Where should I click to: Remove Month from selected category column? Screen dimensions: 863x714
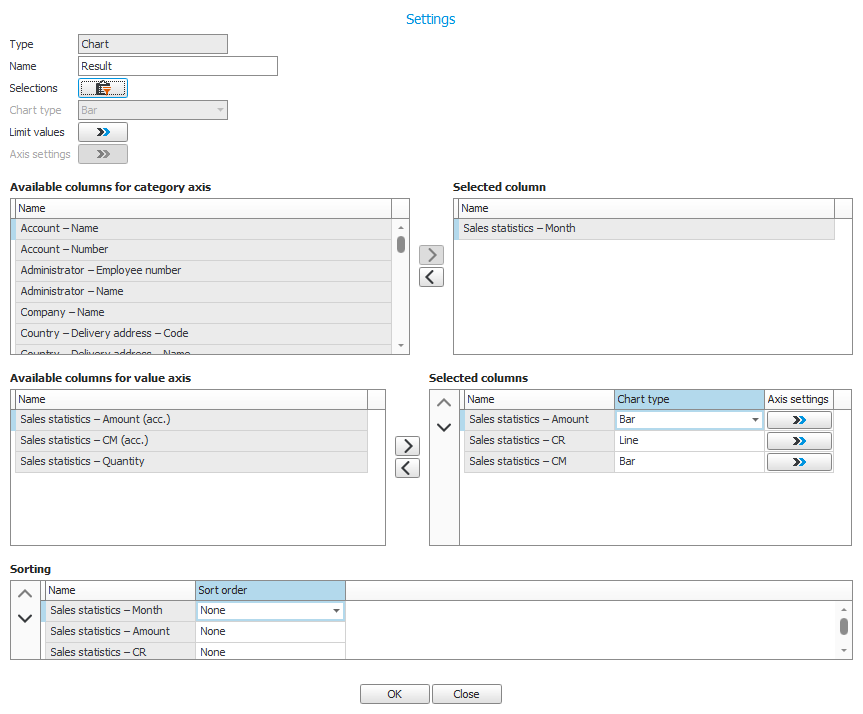click(431, 277)
